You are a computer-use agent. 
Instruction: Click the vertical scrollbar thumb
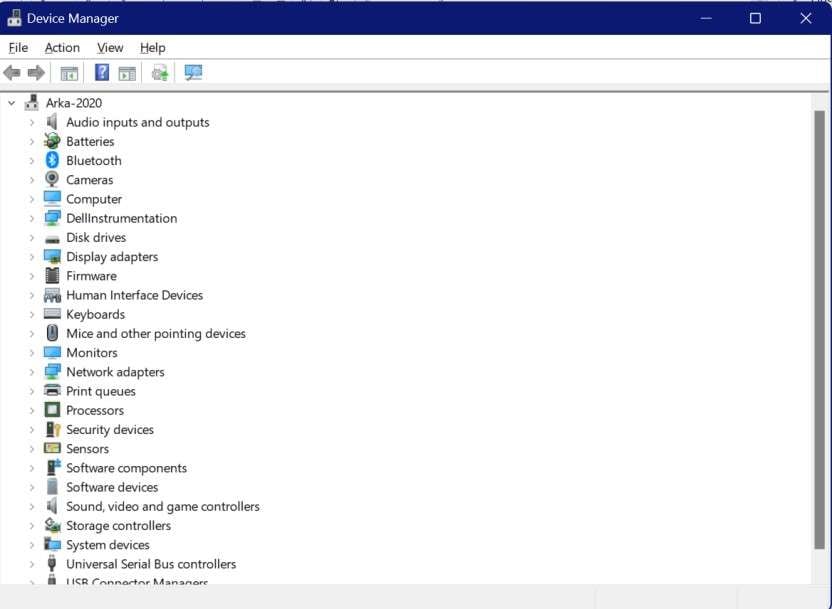point(820,329)
